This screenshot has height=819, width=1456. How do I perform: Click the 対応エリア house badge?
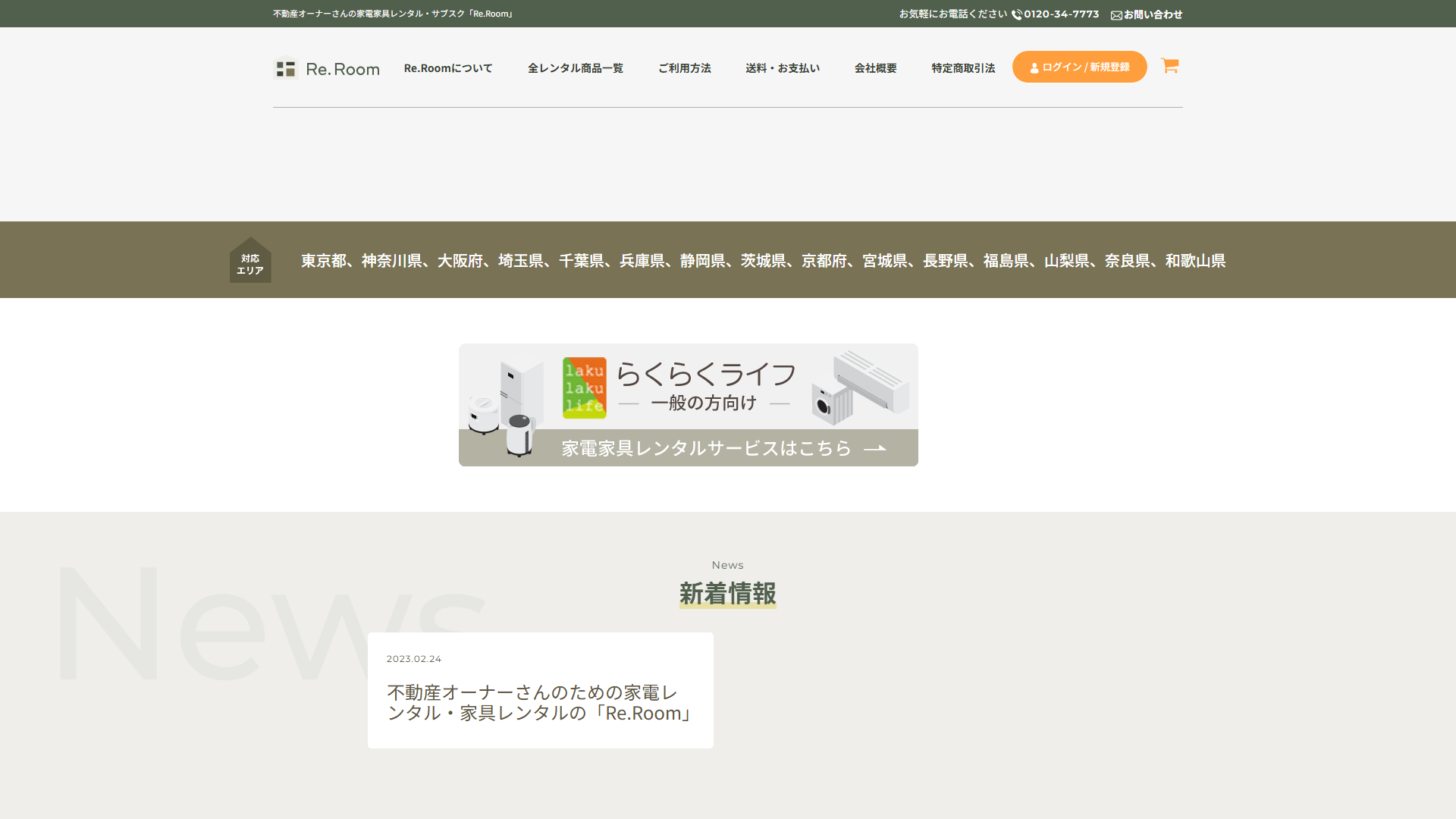click(x=250, y=260)
